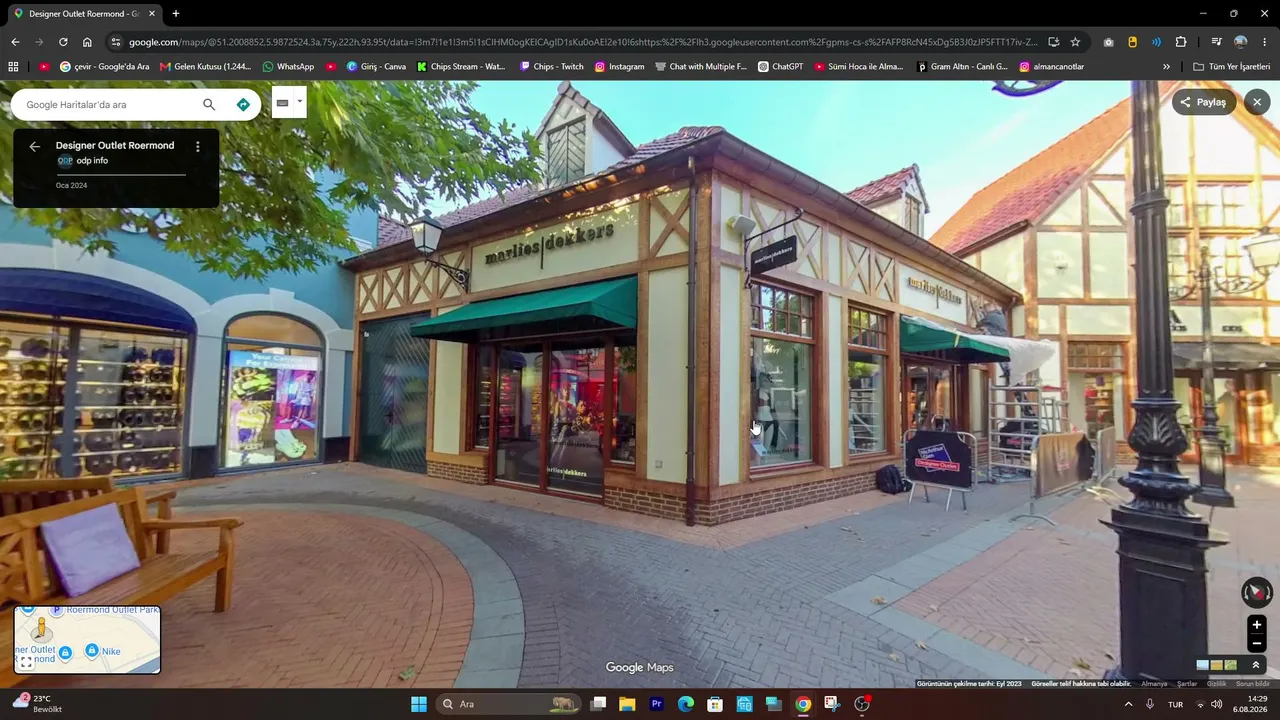The width and height of the screenshot is (1280, 720).
Task: Open the Sümi Hoca ile Alma... bookmark
Action: pyautogui.click(x=858, y=67)
